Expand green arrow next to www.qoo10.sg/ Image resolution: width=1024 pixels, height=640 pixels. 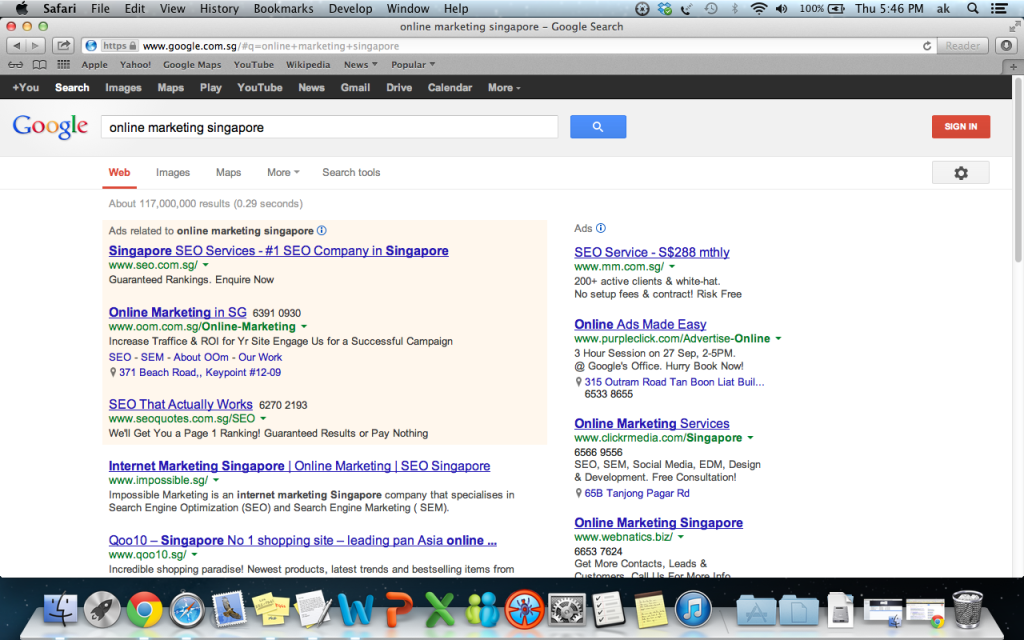[195, 554]
